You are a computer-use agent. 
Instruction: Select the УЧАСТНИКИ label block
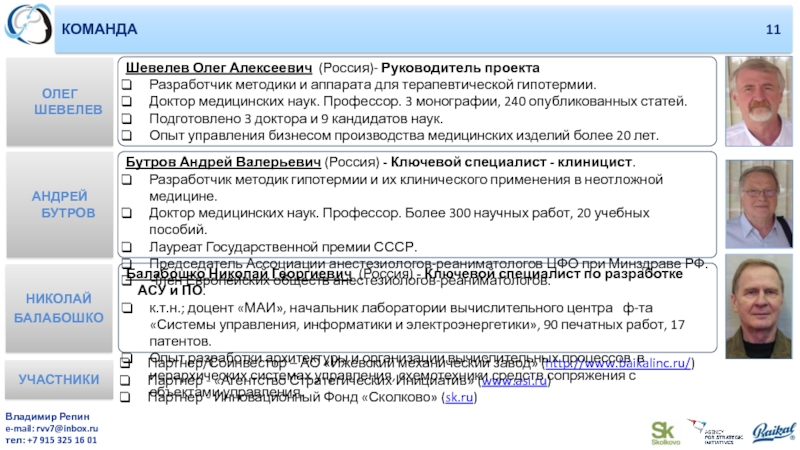pos(59,380)
